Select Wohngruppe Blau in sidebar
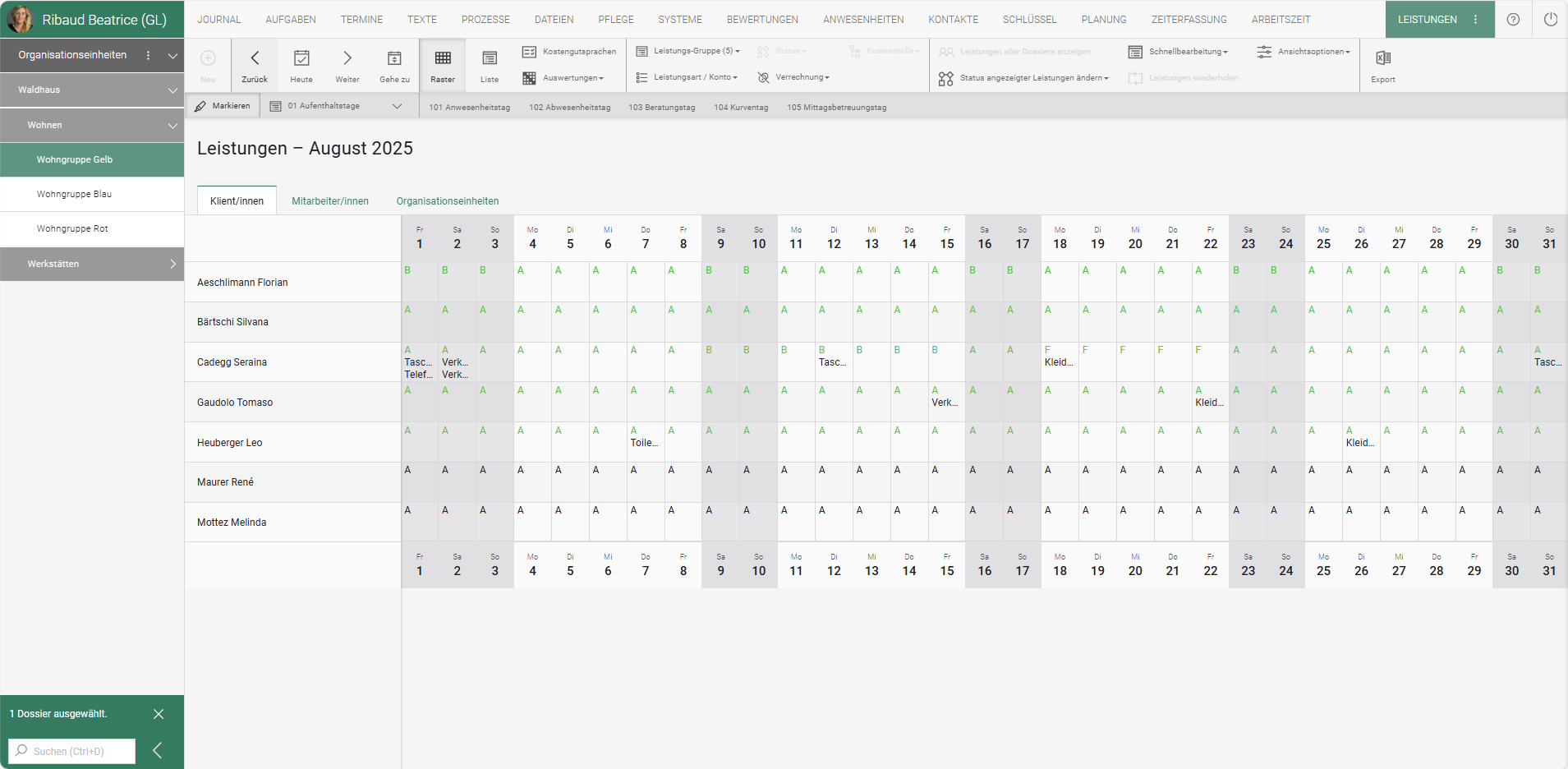Image resolution: width=1568 pixels, height=769 pixels. (74, 195)
